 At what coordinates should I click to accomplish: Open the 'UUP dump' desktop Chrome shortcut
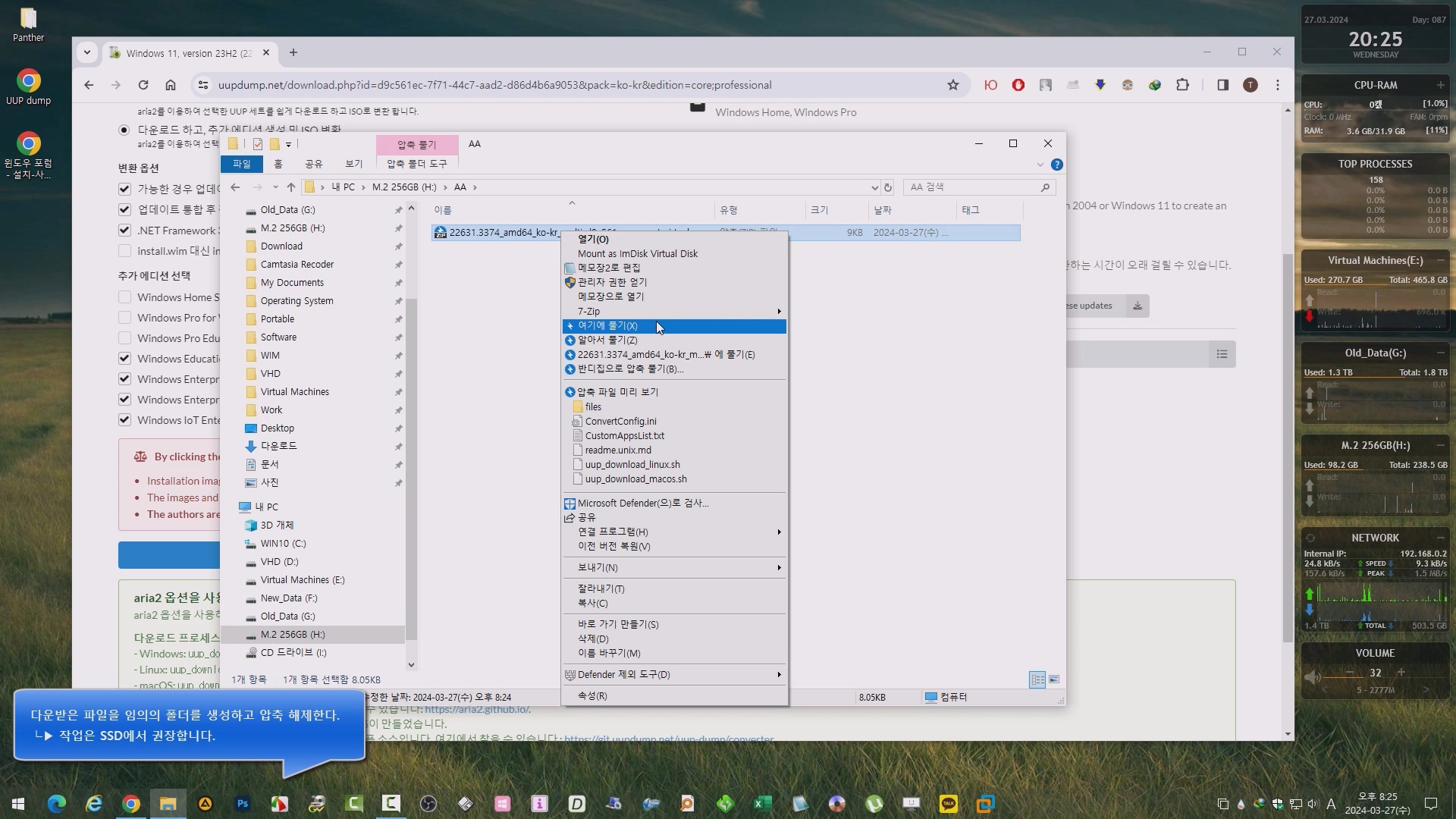(28, 87)
